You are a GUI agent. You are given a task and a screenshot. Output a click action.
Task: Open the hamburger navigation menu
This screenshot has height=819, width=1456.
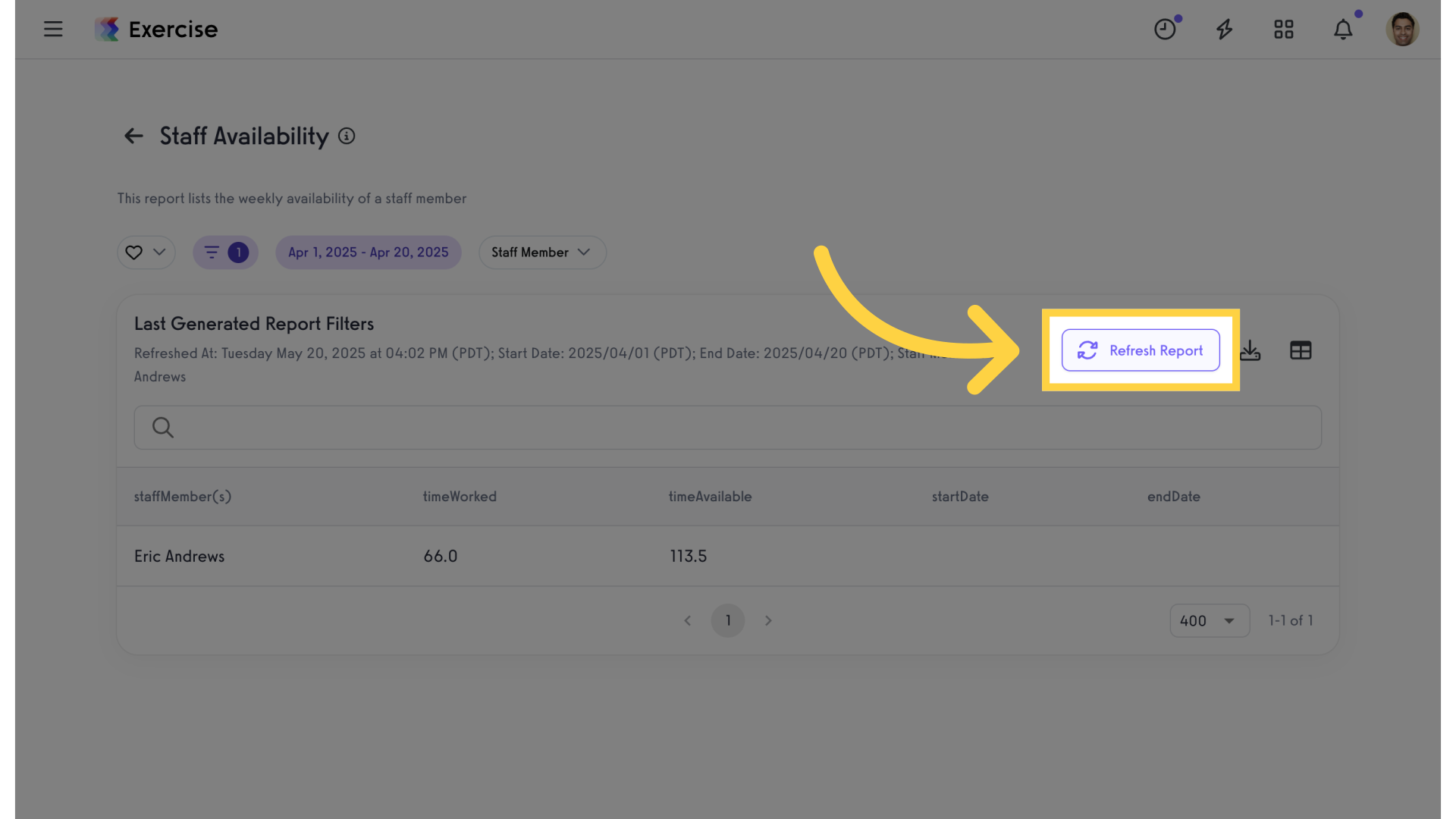click(x=53, y=29)
